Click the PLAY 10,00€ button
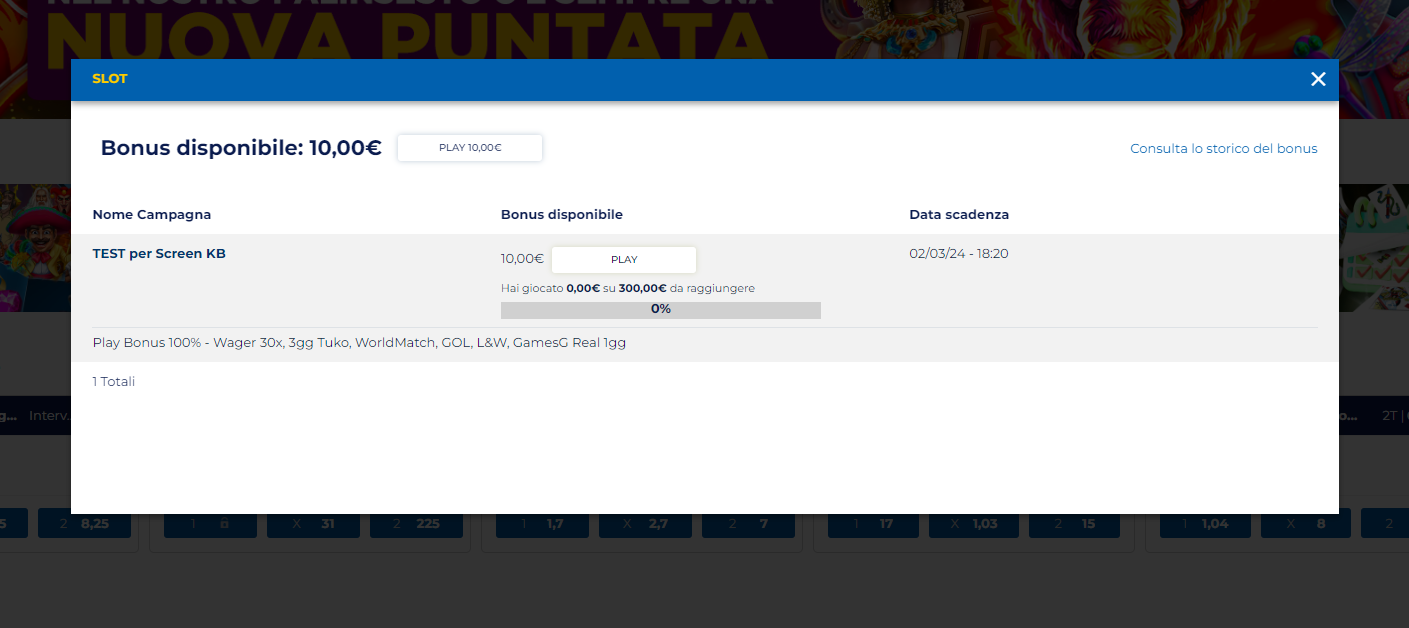 [x=470, y=148]
